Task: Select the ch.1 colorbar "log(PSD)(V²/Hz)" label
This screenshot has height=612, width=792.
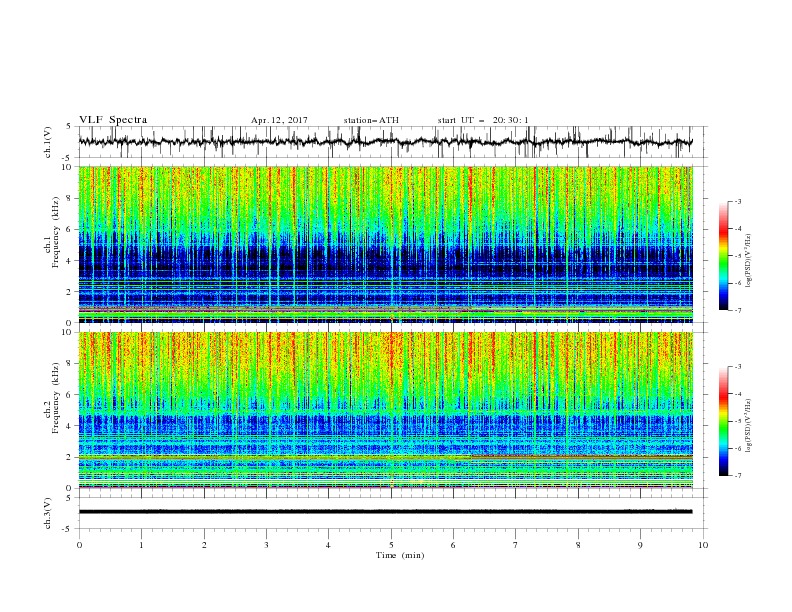Action: point(749,261)
